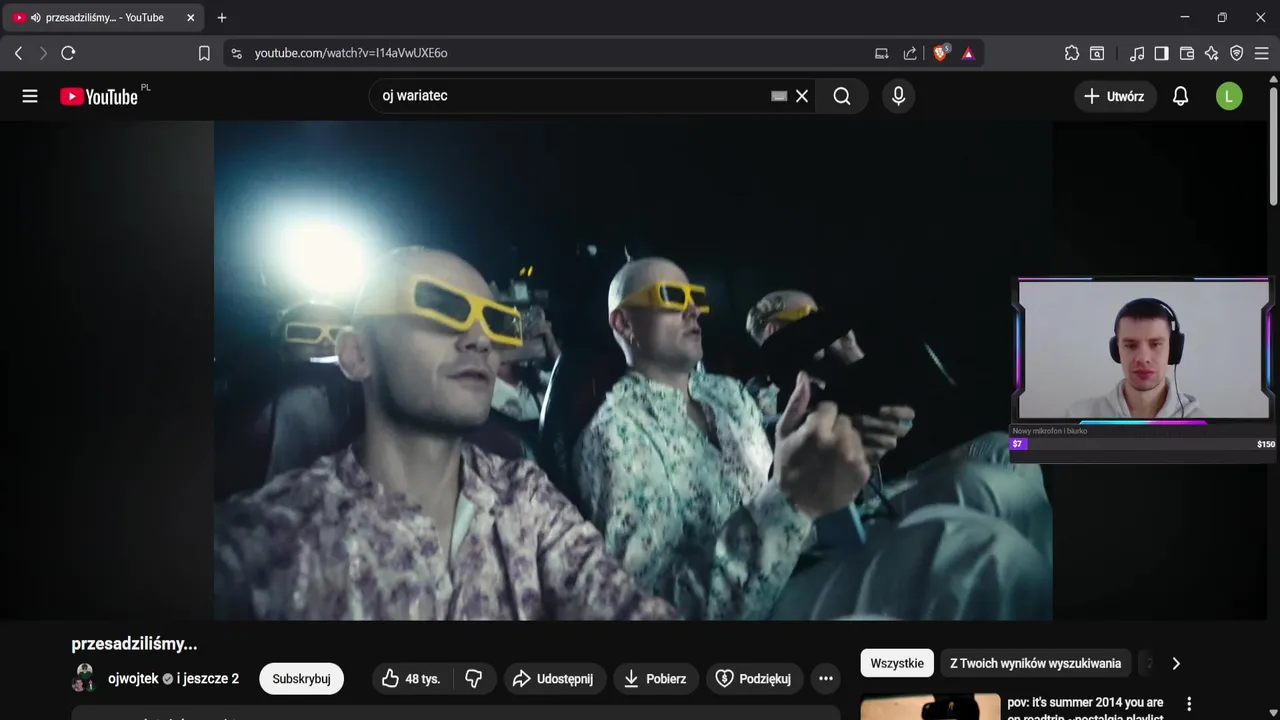Open the Brave Shields lion icon

point(940,53)
